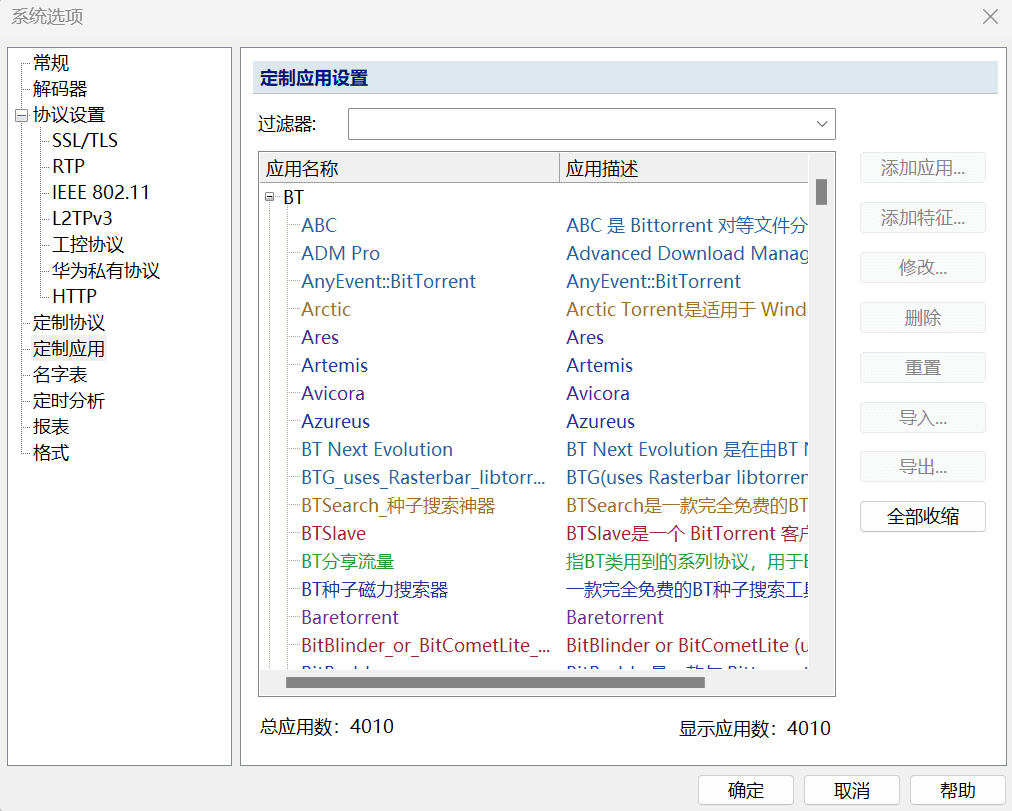Sort by the 应用名称 column header
Image resolution: width=1012 pixels, height=811 pixels.
click(408, 169)
